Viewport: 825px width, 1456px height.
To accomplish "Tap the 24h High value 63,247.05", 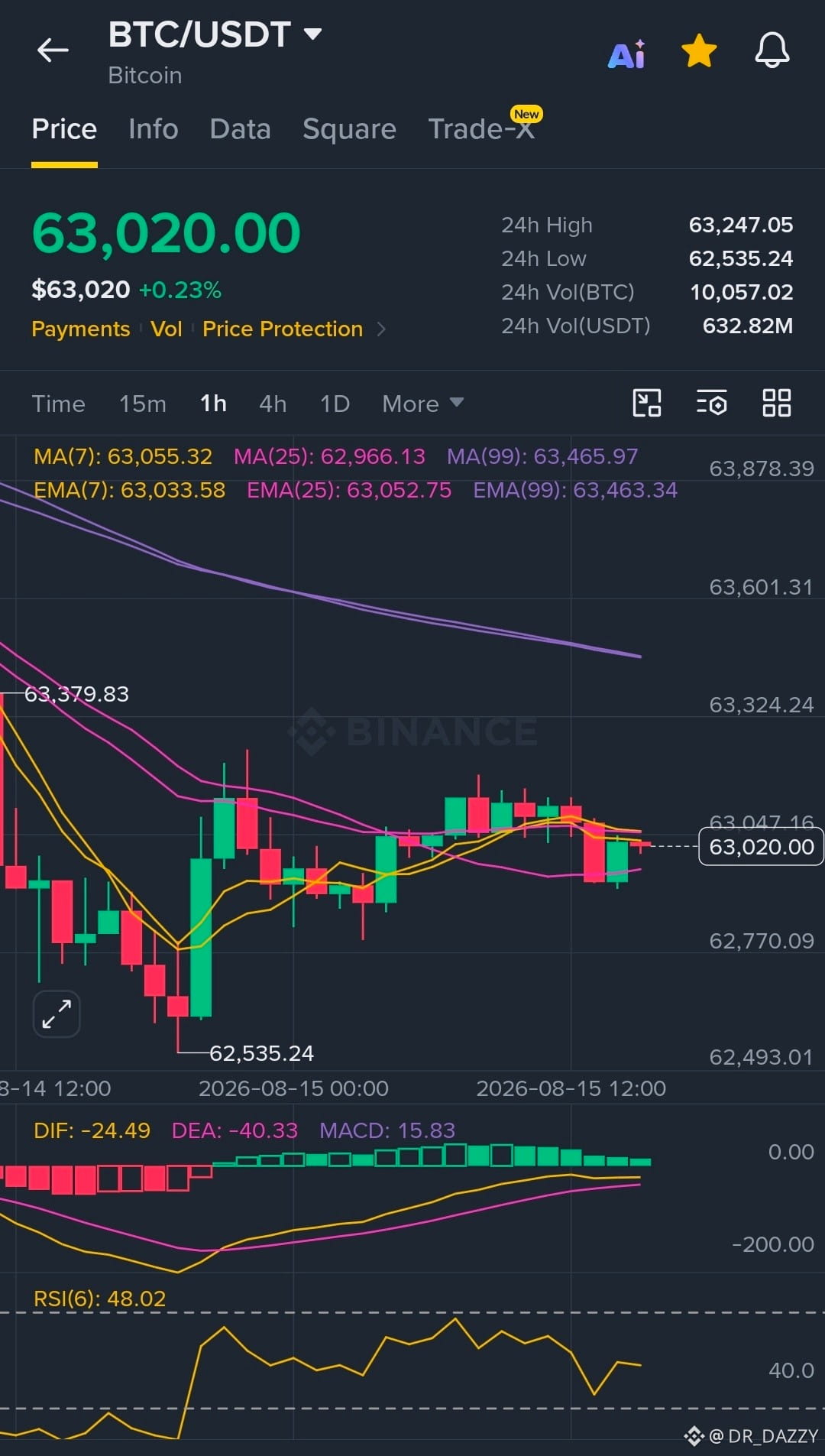I will 741,225.
